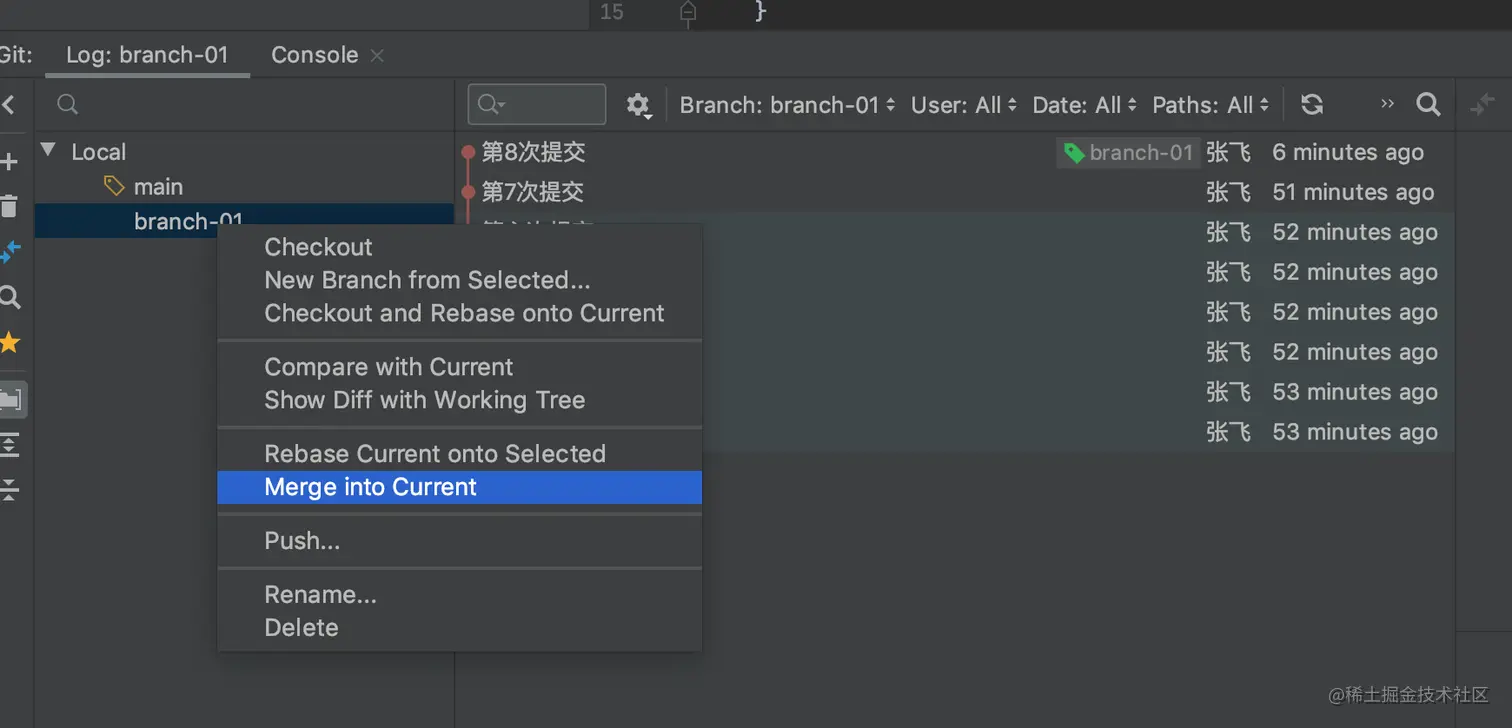
Task: Toggle group by directory icon
Action: click(x=11, y=400)
